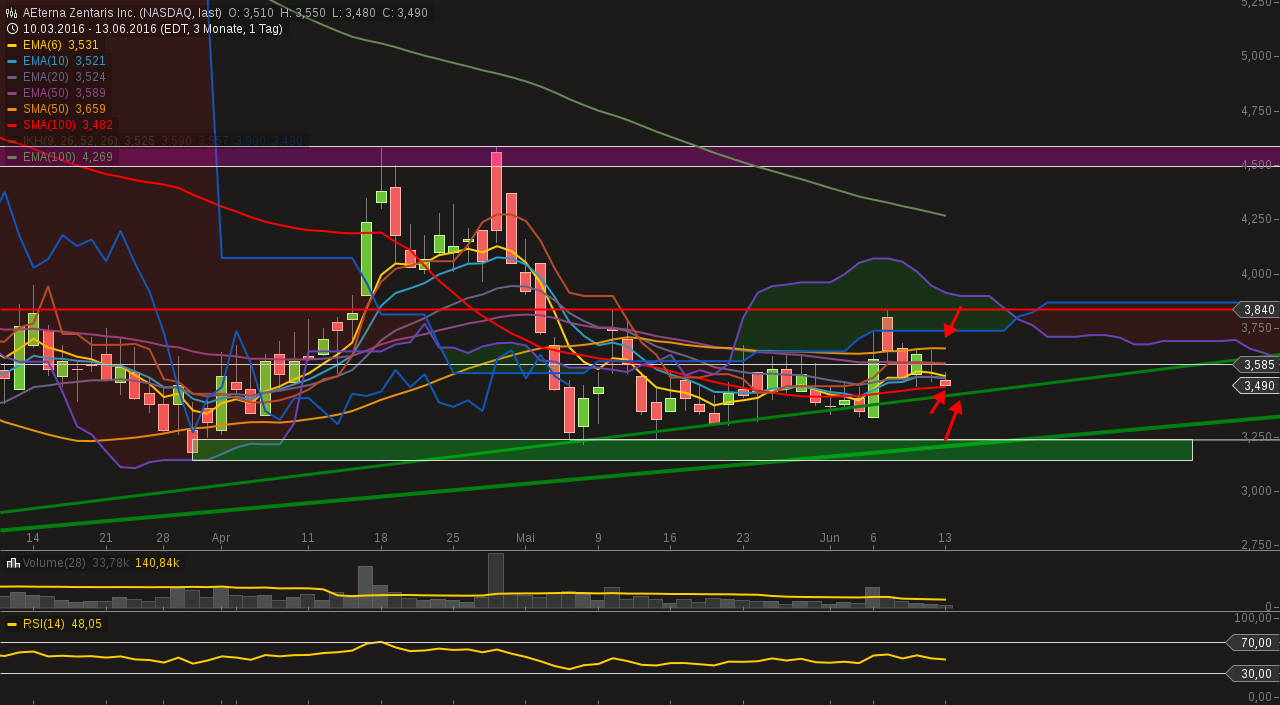The image size is (1280, 705).
Task: Click the RSI 30,00 level marker
Action: 1254,674
